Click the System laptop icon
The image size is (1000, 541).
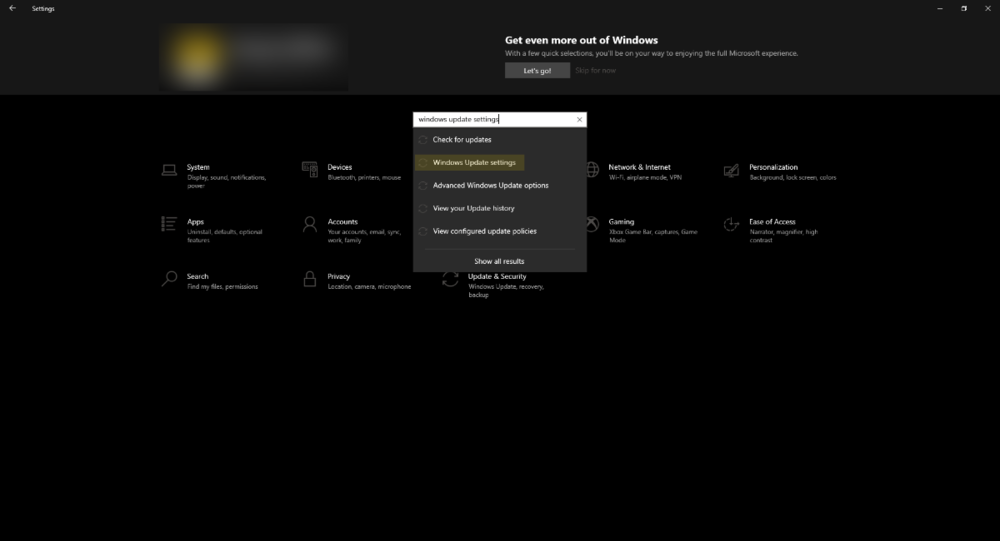(169, 171)
